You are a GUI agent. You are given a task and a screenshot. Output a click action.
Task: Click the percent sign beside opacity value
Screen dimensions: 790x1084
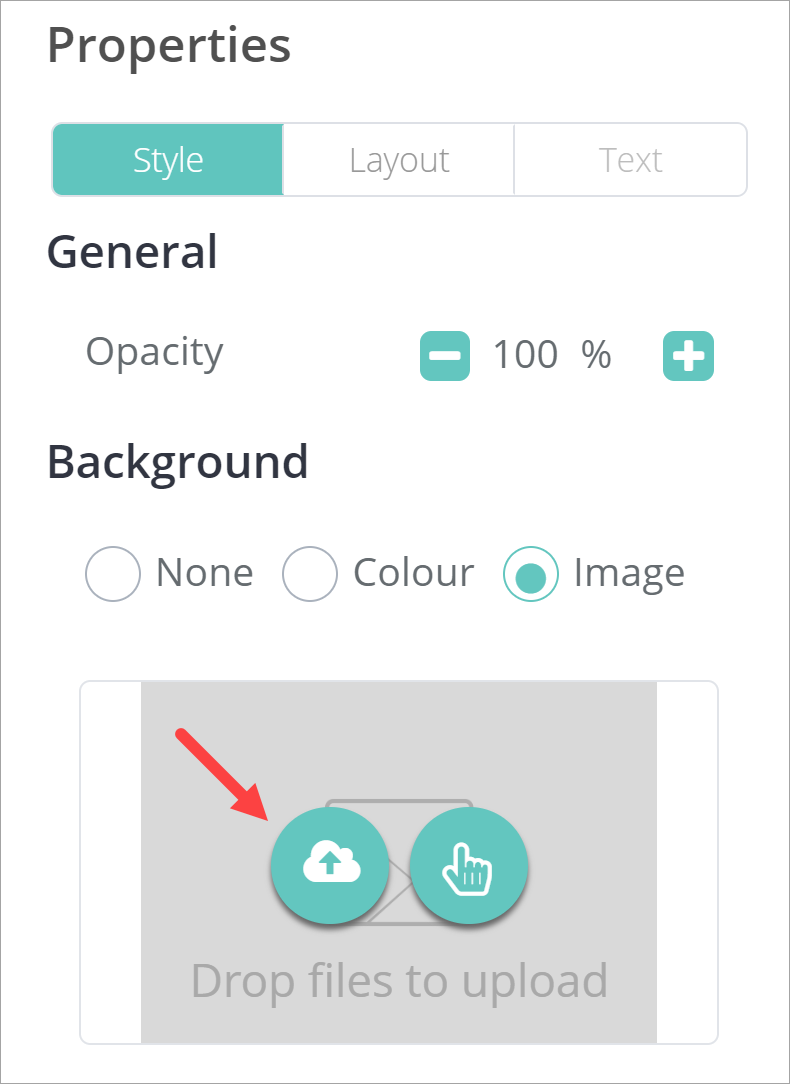pos(596,355)
